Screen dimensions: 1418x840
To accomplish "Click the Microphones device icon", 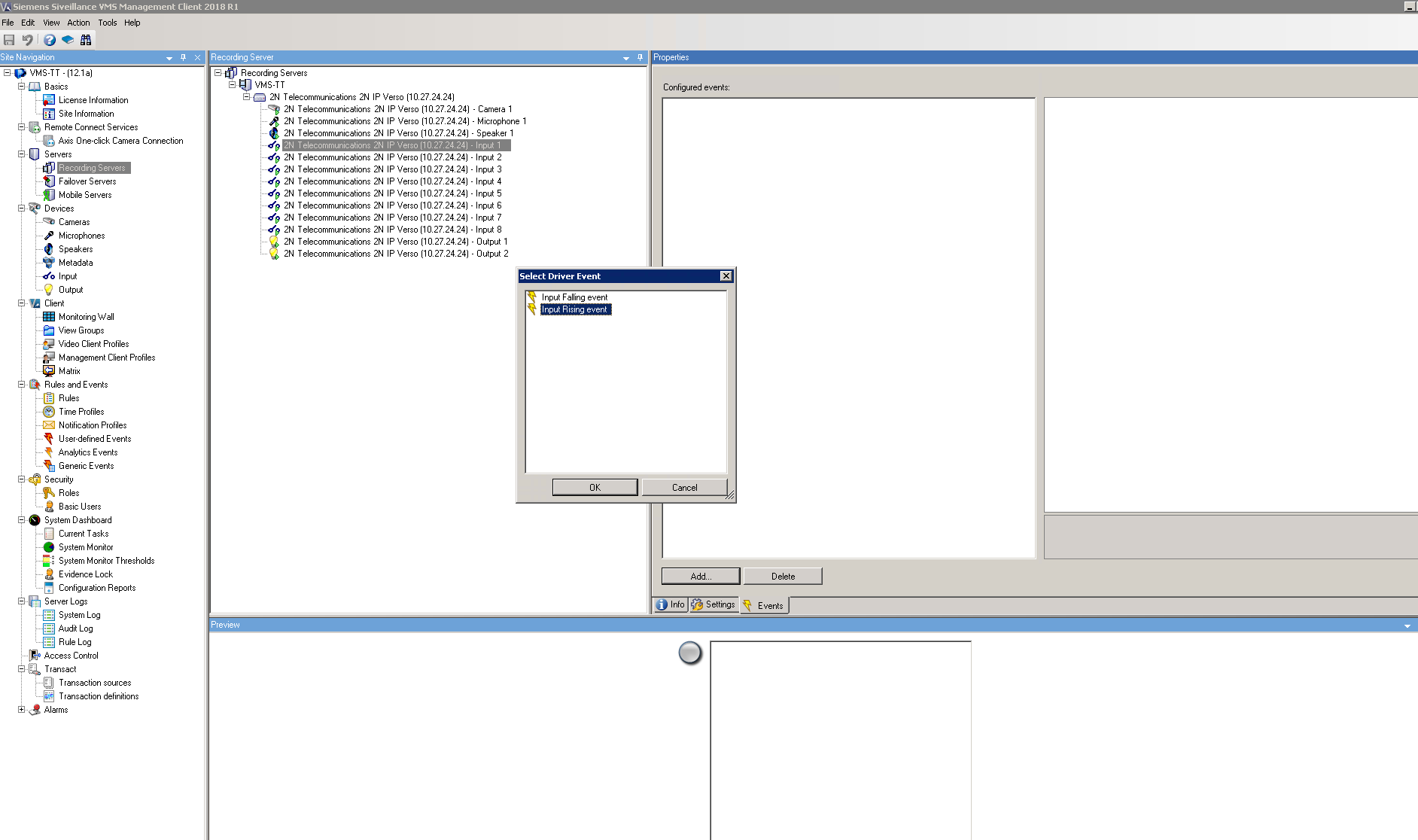I will [x=49, y=236].
